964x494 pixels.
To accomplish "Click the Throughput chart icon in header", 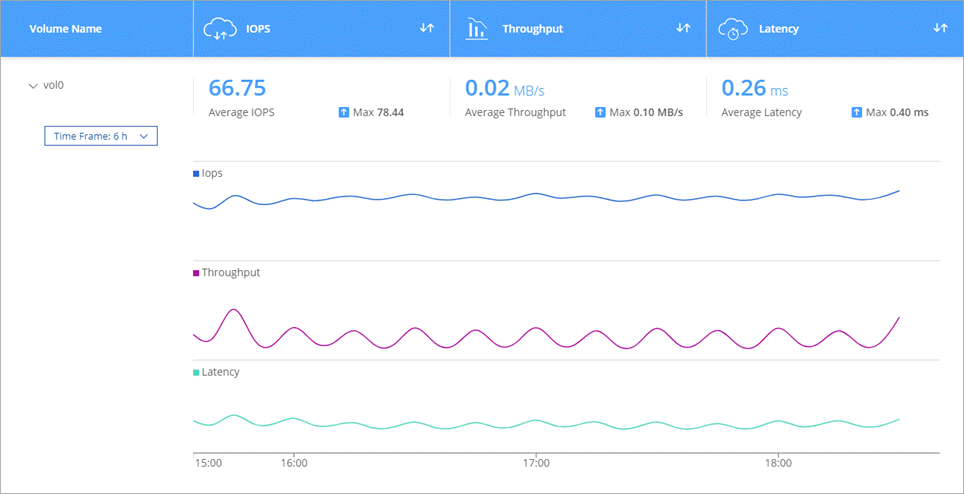I will click(x=476, y=29).
